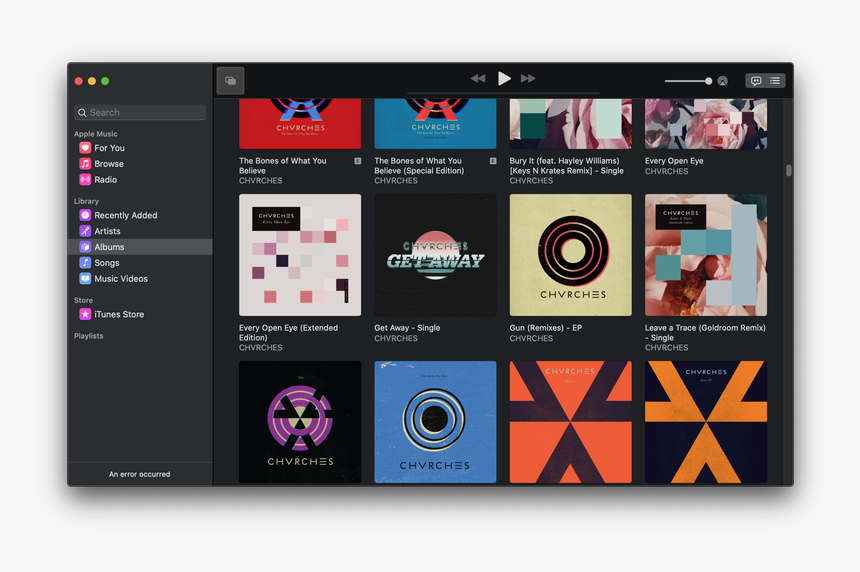
Task: Open the blue CHVRCHES circle cover
Action: click(435, 422)
